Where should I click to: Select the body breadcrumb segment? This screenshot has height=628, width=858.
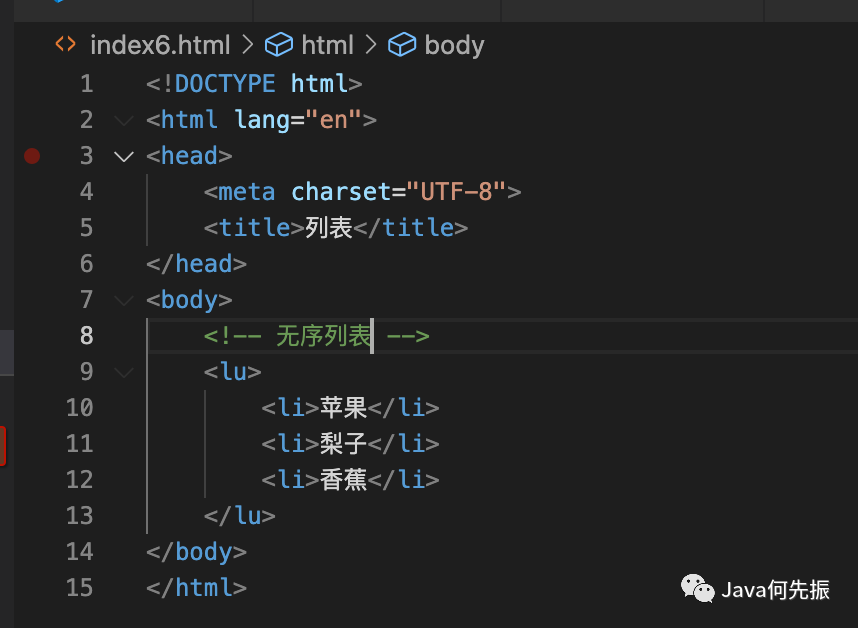tap(454, 45)
